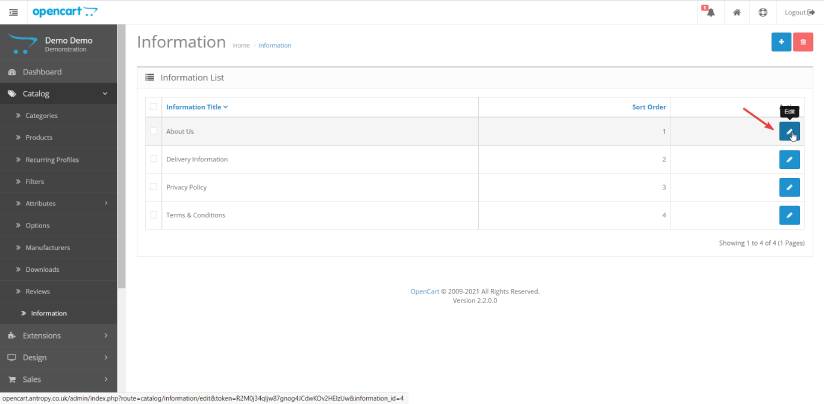Screen dimensions: 824x404
Task: Open the support lifebuoy icon
Action: [x=763, y=12]
